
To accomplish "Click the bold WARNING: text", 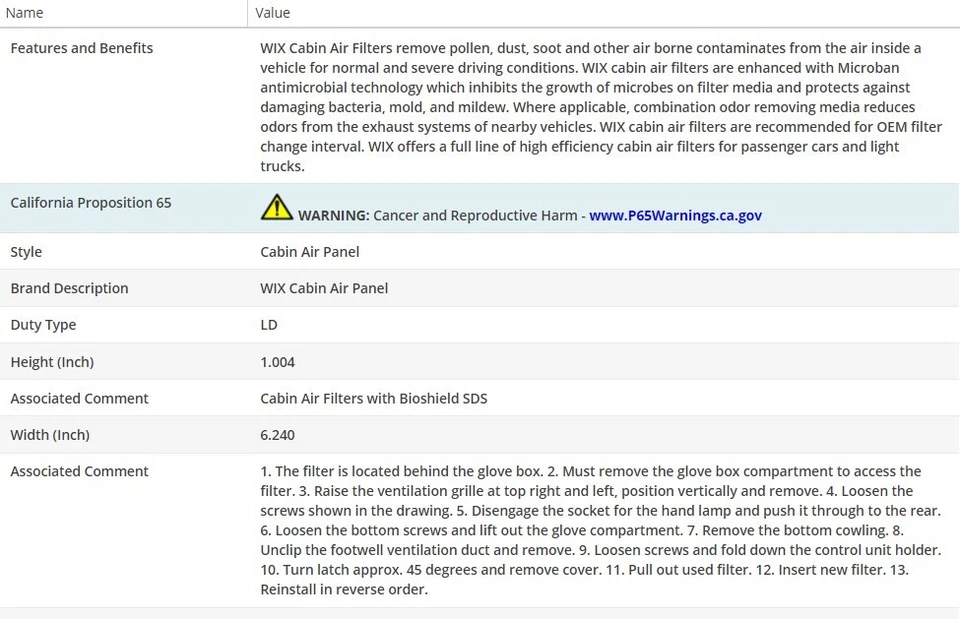I will tap(334, 215).
